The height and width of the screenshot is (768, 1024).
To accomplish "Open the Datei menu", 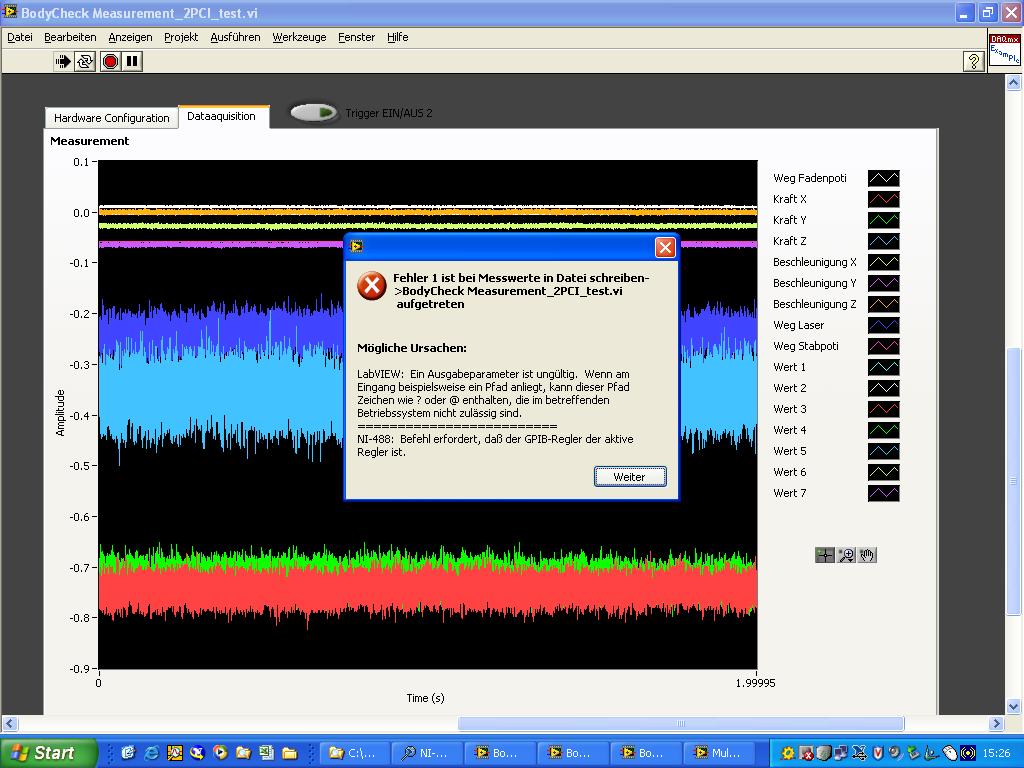I will (20, 37).
